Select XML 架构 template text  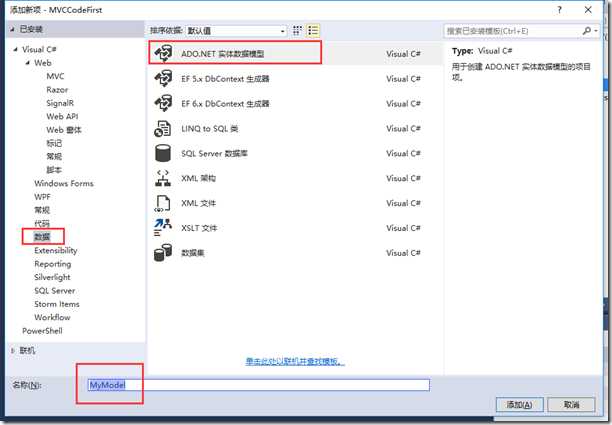pos(198,178)
